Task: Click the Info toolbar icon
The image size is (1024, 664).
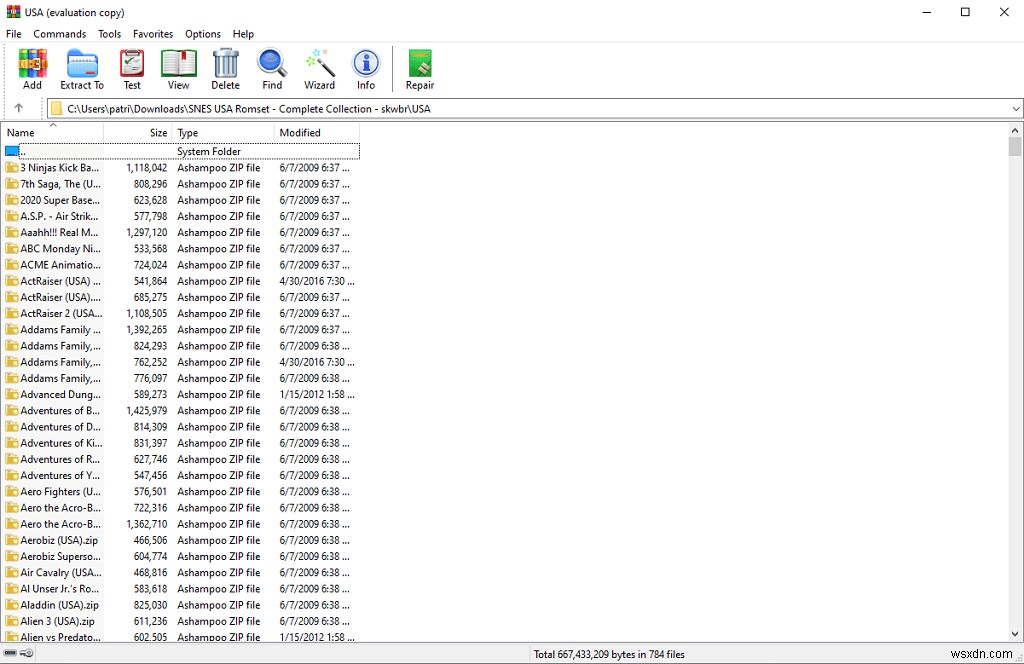Action: coord(365,68)
